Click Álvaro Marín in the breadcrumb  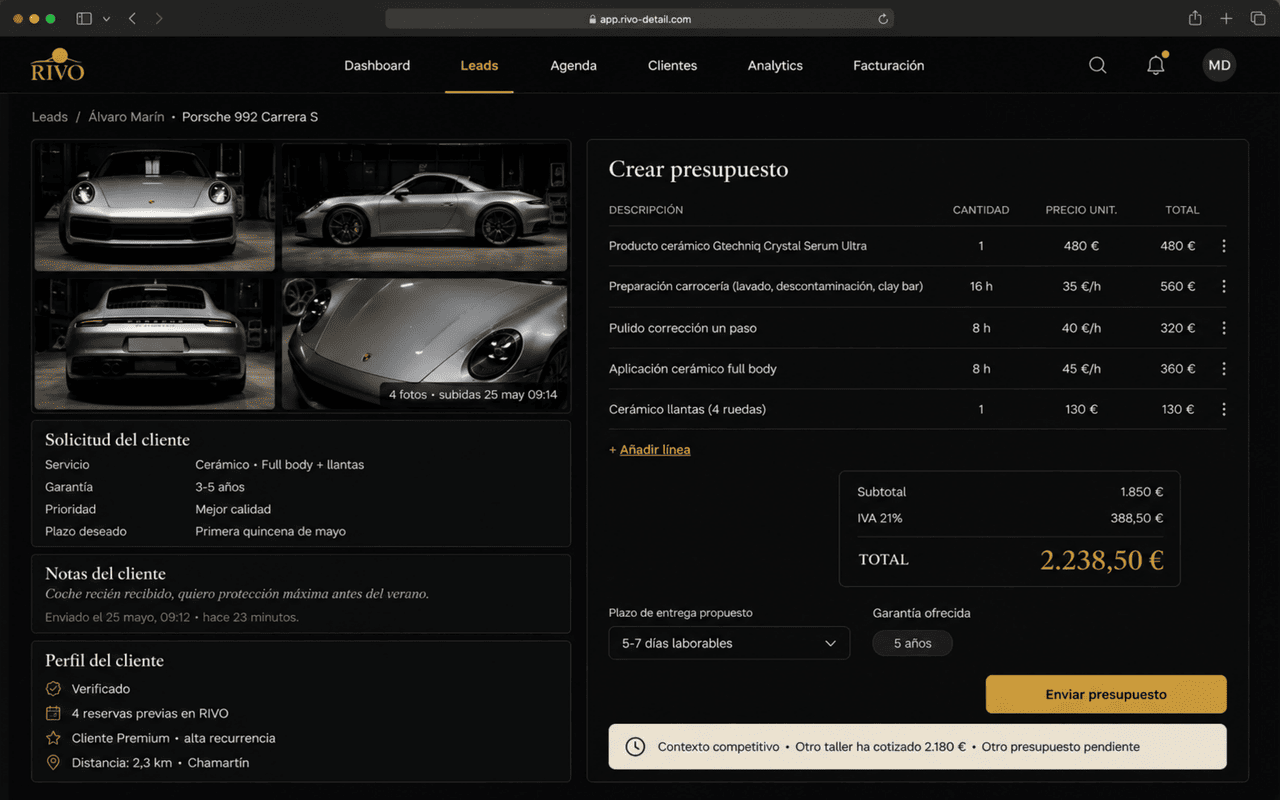pos(126,117)
